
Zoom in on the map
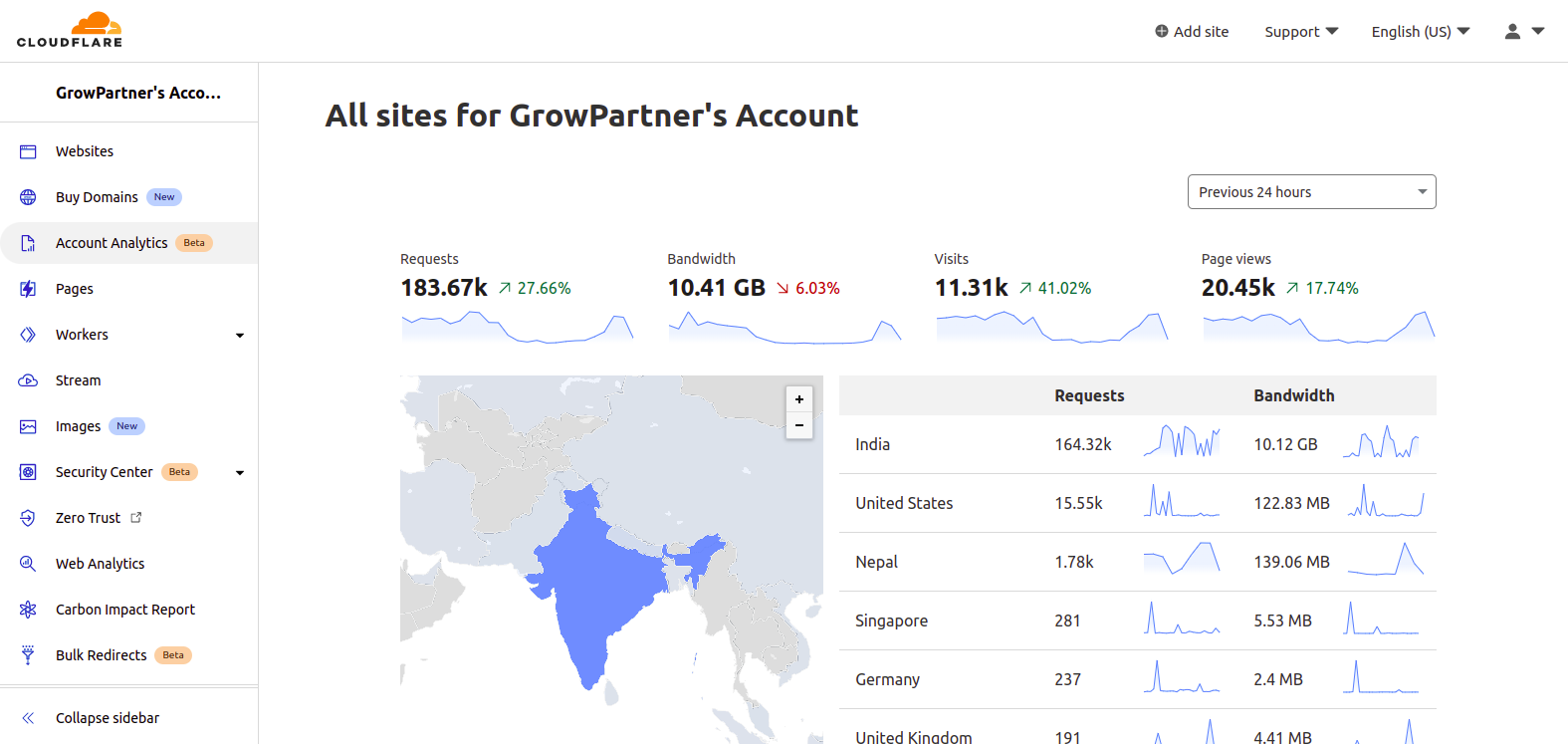coord(799,399)
